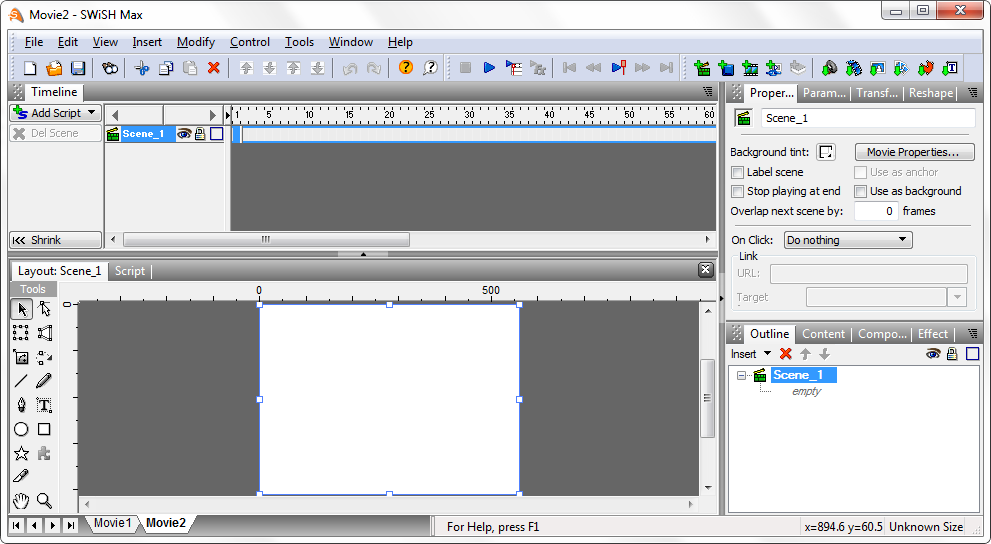The height and width of the screenshot is (544, 991).
Task: Click the Shrink timeline button
Action: [56, 240]
